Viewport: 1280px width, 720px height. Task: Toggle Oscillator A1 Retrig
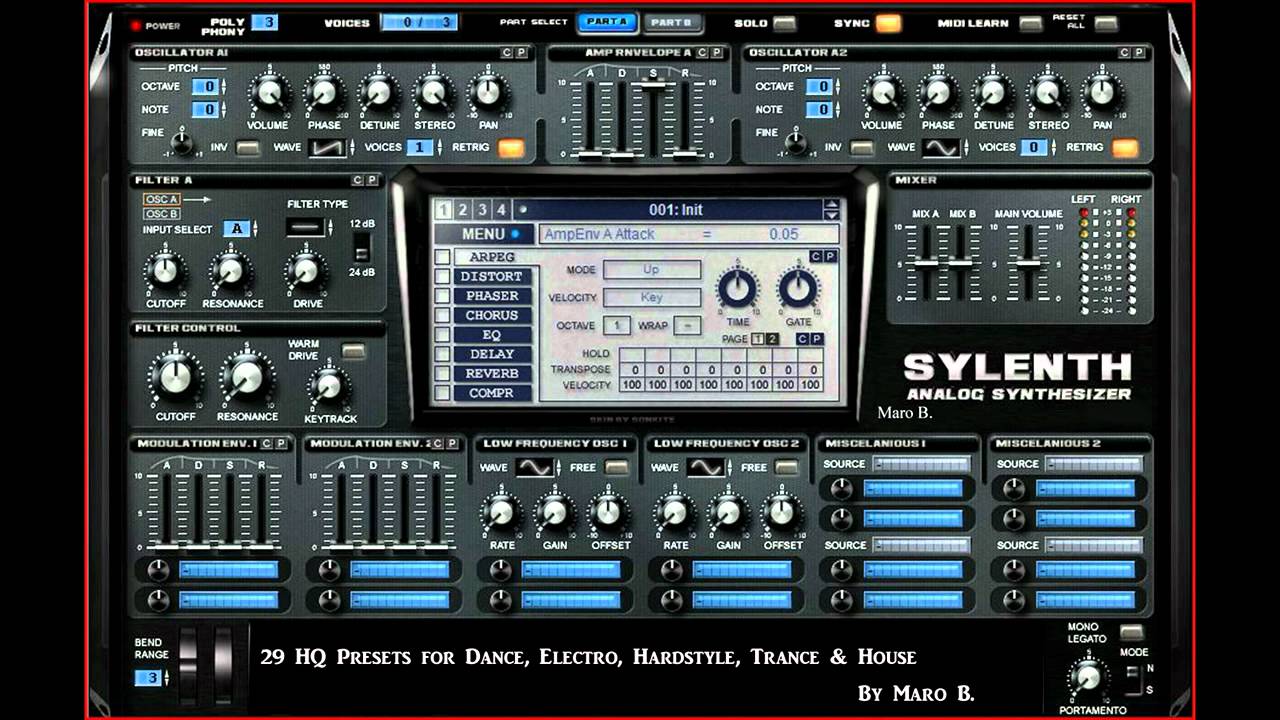(511, 148)
